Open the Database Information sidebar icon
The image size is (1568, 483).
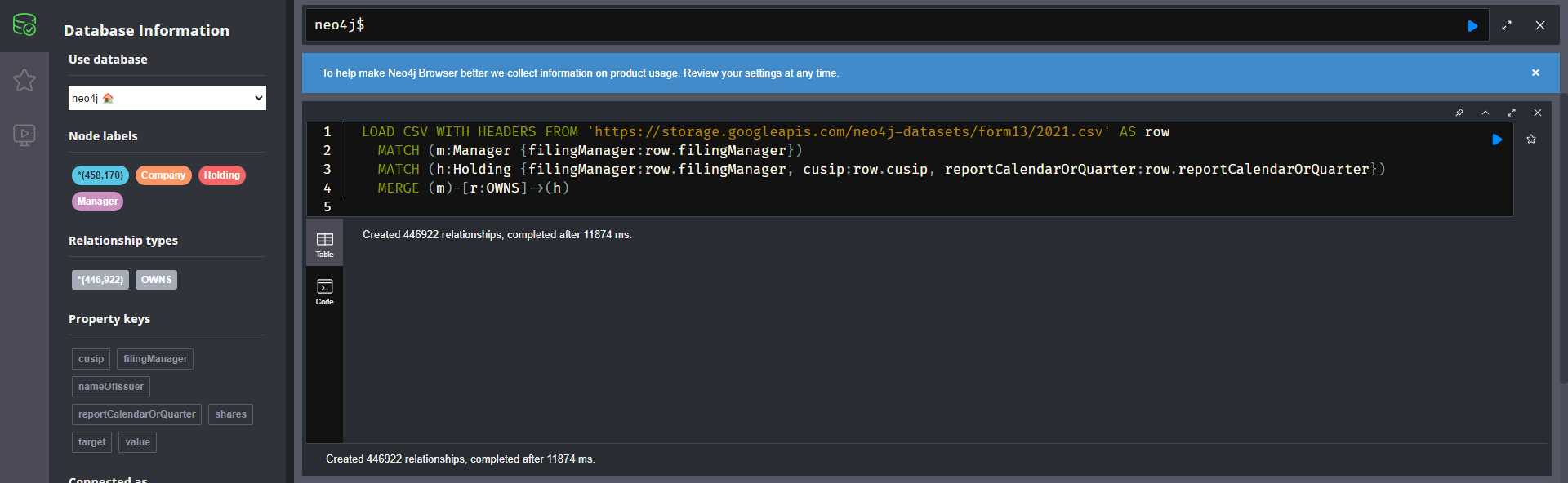pos(24,25)
